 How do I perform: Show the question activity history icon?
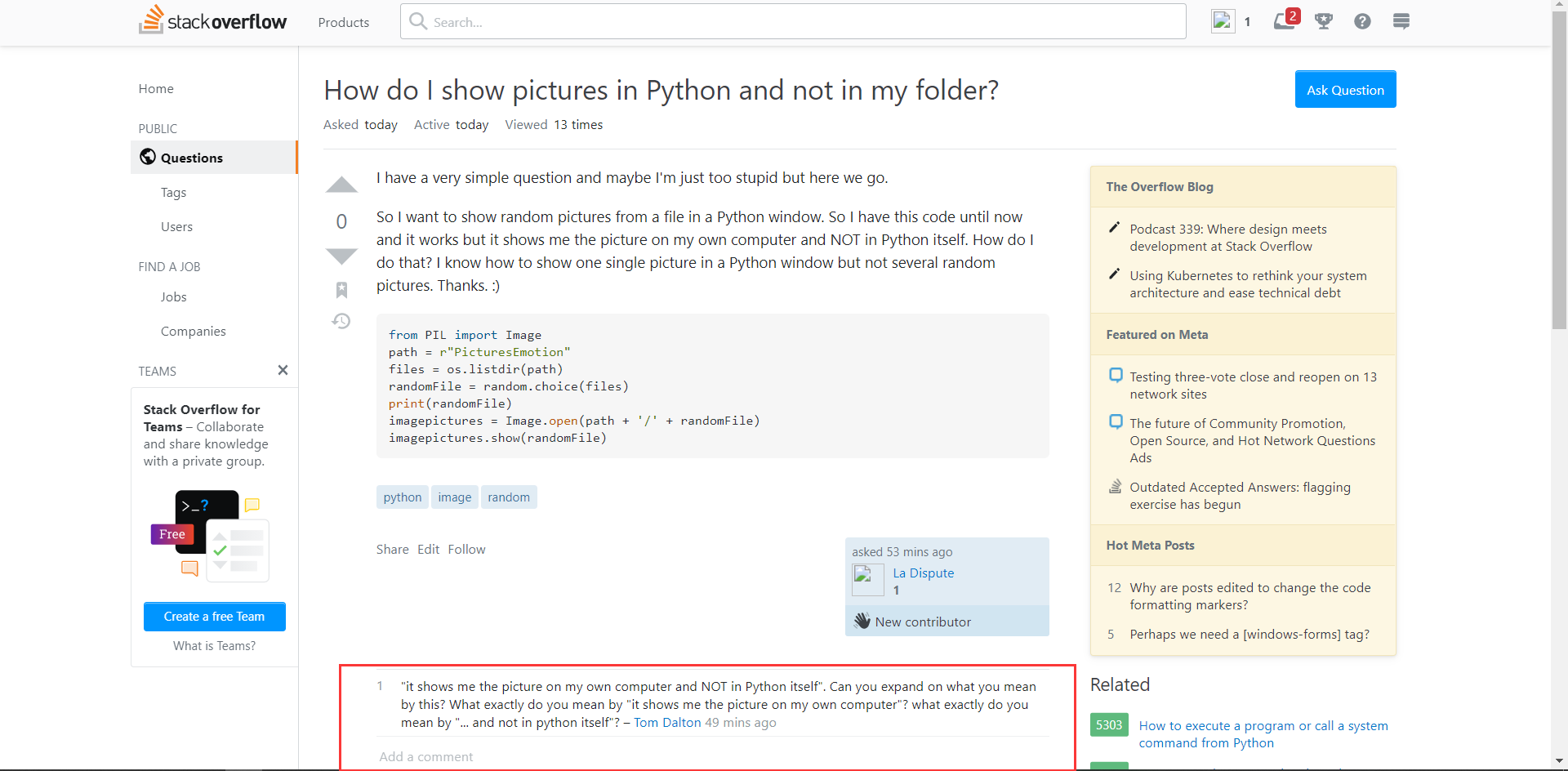[341, 321]
